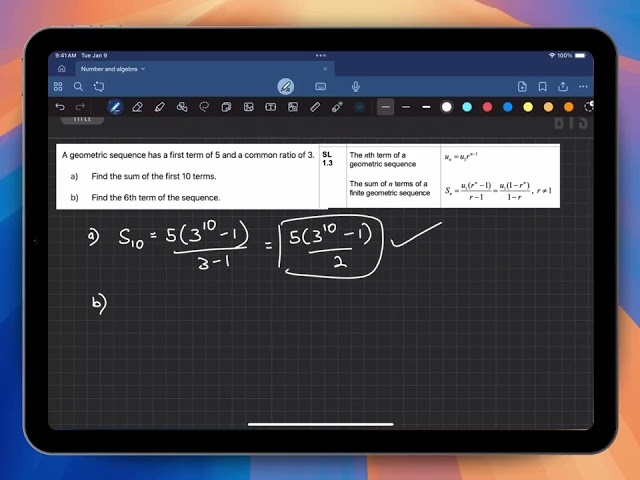Screen dimensions: 640x480
Task: Open the stickers and elements tool
Action: click(226, 107)
